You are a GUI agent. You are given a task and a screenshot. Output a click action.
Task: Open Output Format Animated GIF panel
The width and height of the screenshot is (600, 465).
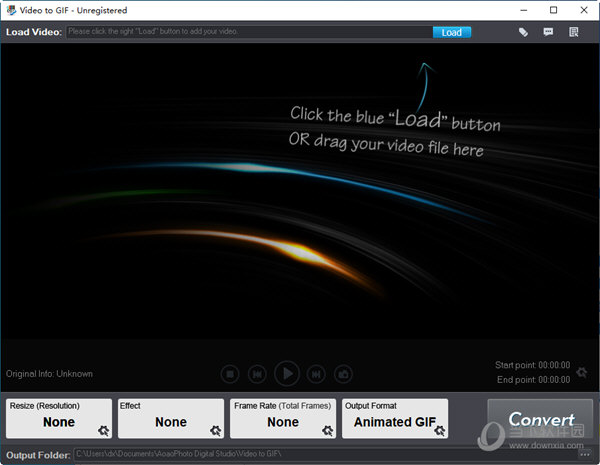[395, 418]
